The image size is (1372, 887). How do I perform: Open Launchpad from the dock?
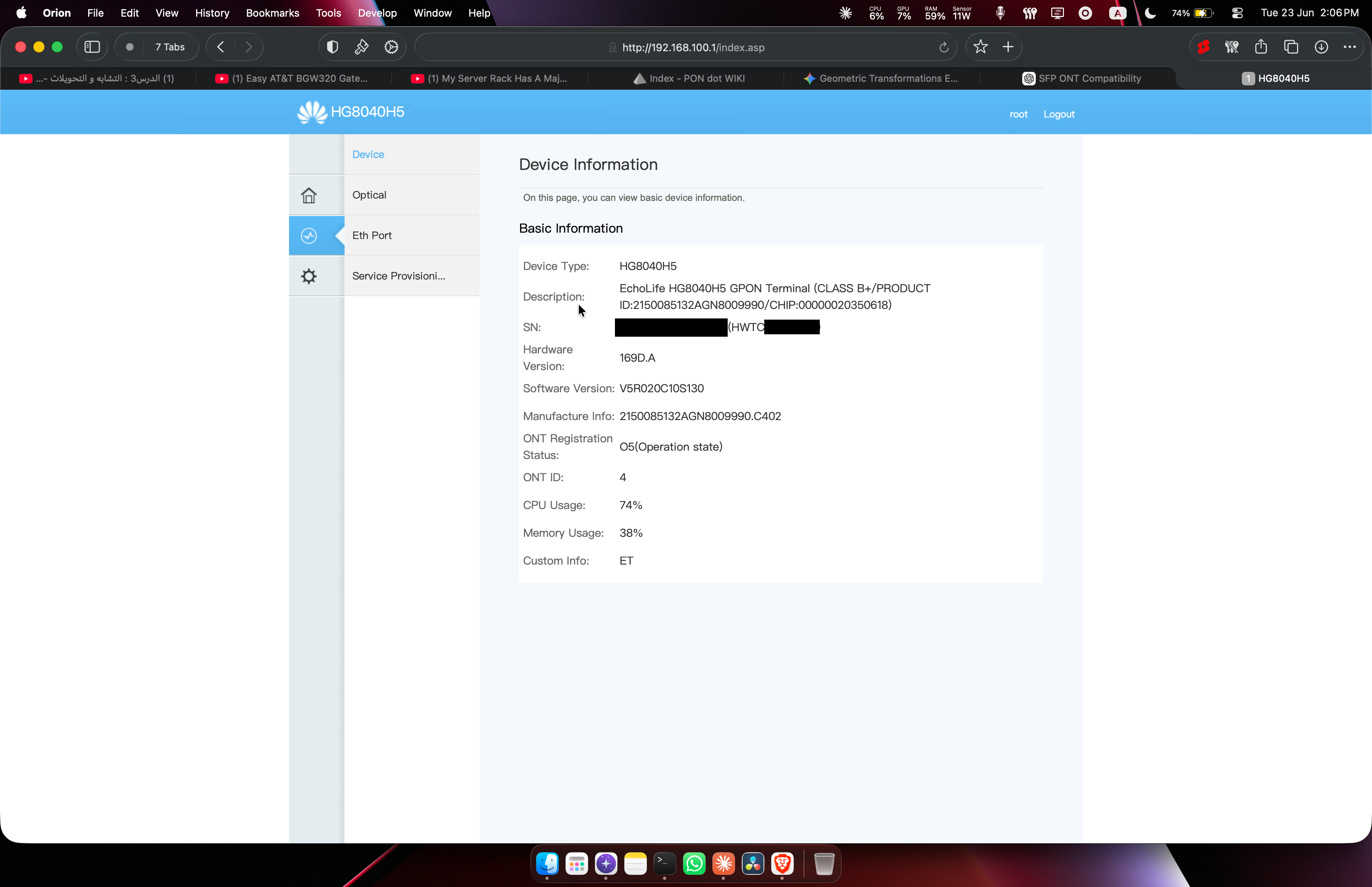(576, 864)
